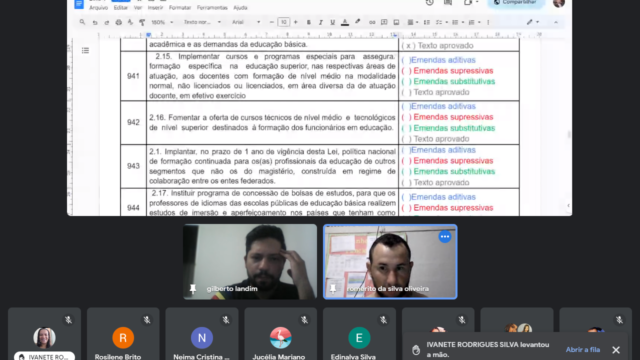The image size is (640, 360).
Task: Unpin gilberto landim video tile
Action: (x=193, y=289)
